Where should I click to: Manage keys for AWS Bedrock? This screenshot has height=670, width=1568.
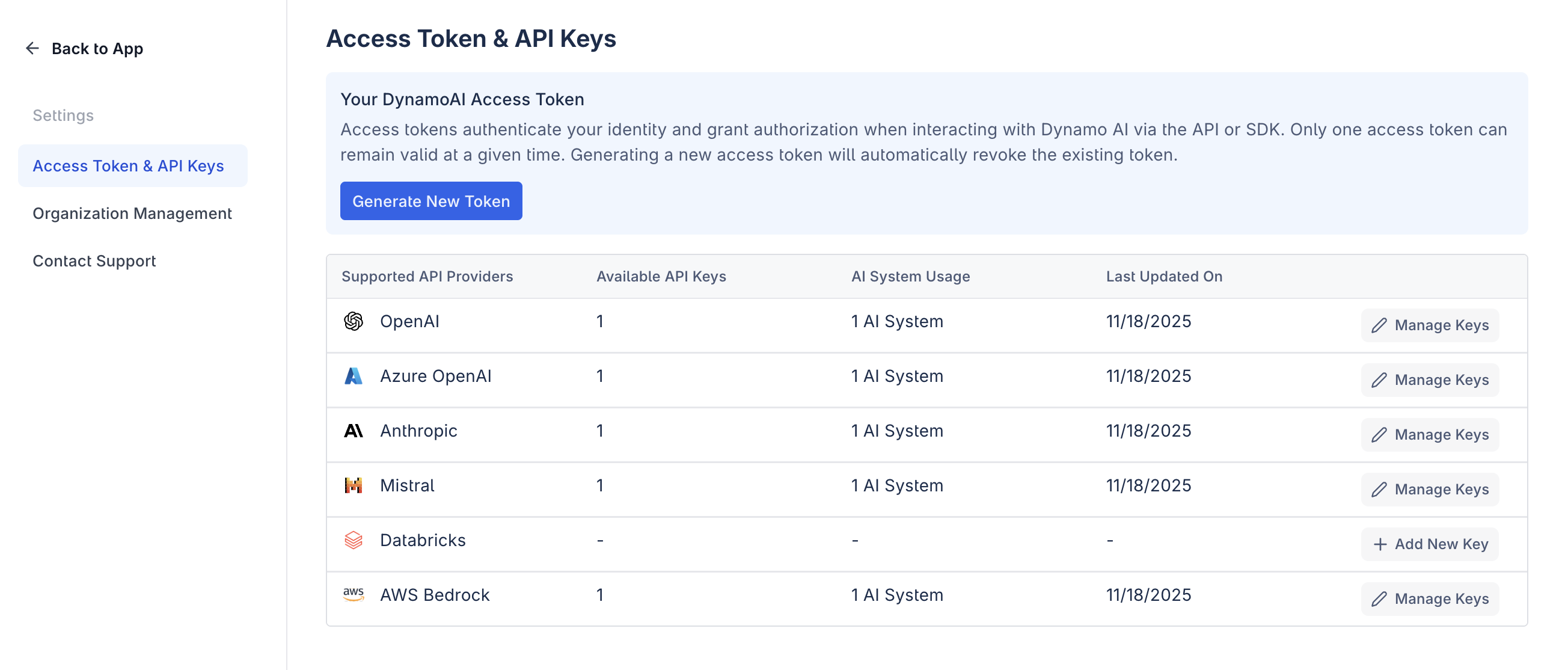tap(1430, 598)
